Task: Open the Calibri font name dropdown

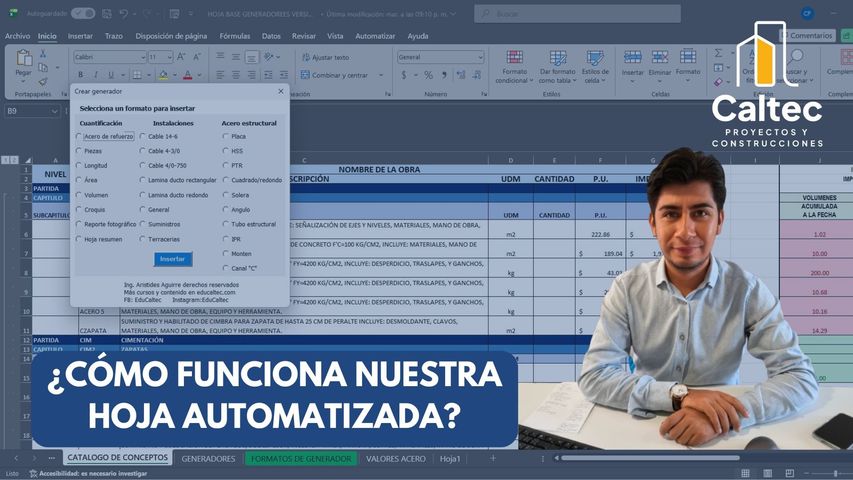Action: [143, 57]
